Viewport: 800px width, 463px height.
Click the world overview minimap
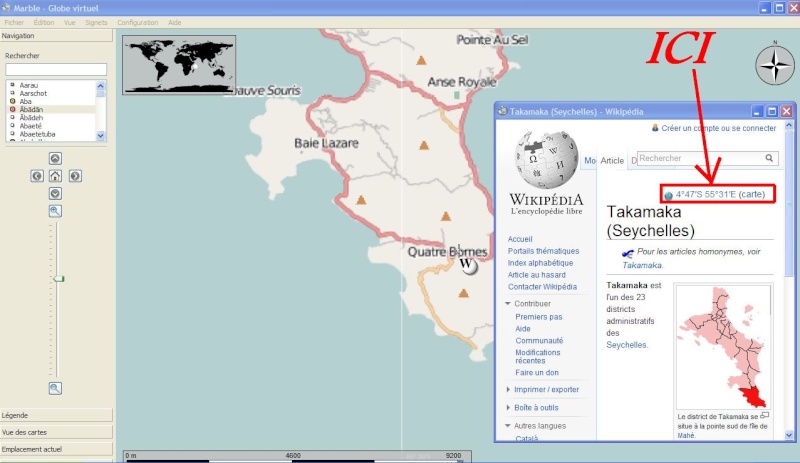179,65
